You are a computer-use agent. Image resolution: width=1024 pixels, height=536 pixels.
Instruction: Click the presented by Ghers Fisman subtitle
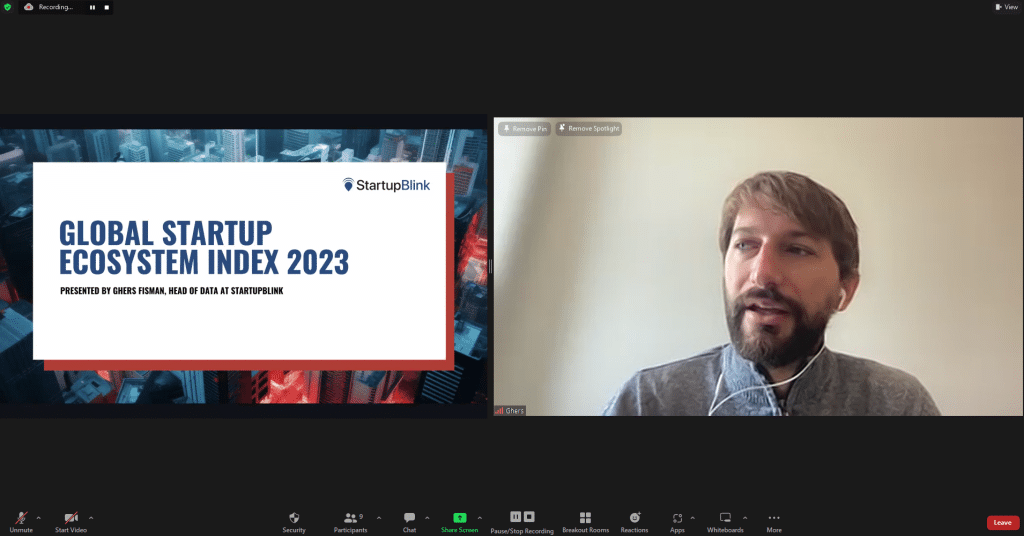pos(172,291)
